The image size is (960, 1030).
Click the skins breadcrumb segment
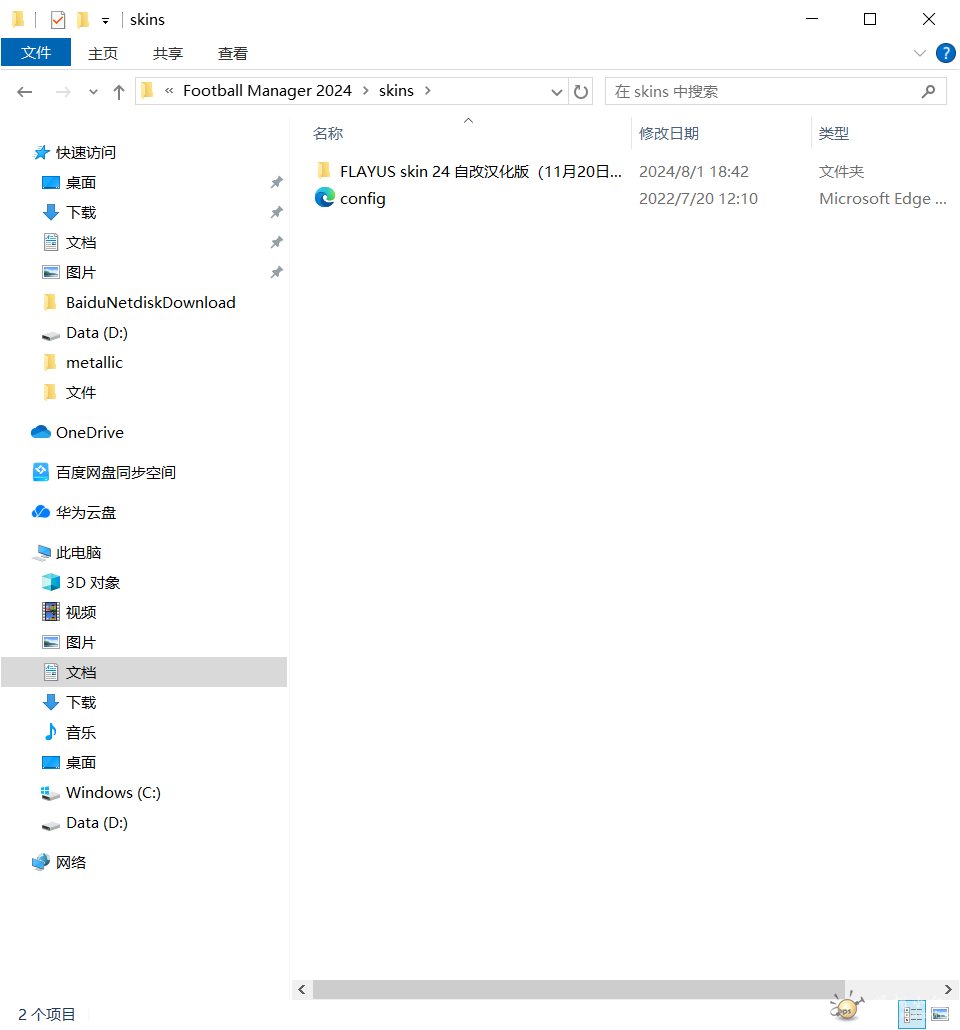pyautogui.click(x=396, y=91)
